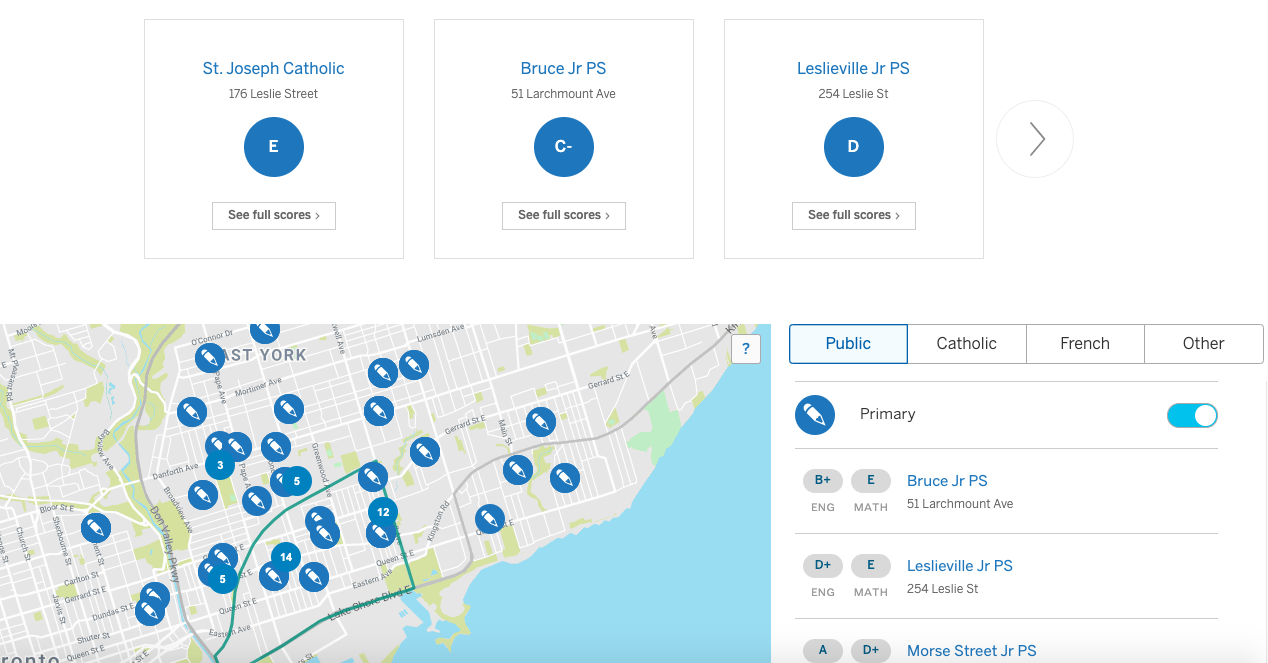Click the Primary label text
This screenshot has height=663, width=1268.
click(888, 414)
